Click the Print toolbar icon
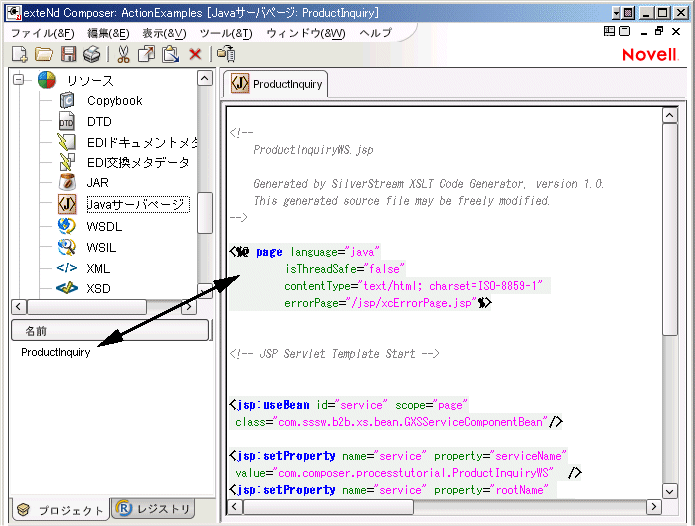This screenshot has height=526, width=695. pos(92,54)
